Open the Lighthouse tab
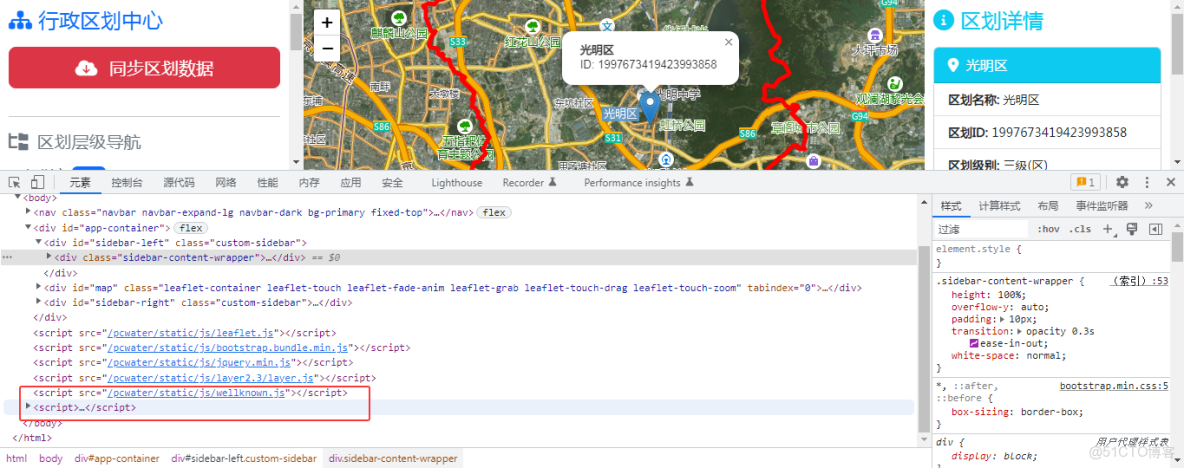The height and width of the screenshot is (468, 1184). click(457, 183)
